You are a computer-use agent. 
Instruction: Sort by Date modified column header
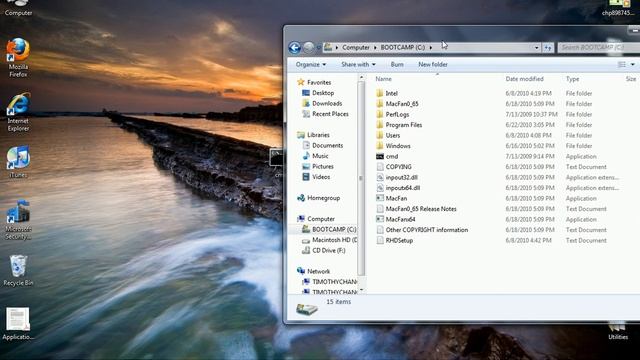(524, 79)
